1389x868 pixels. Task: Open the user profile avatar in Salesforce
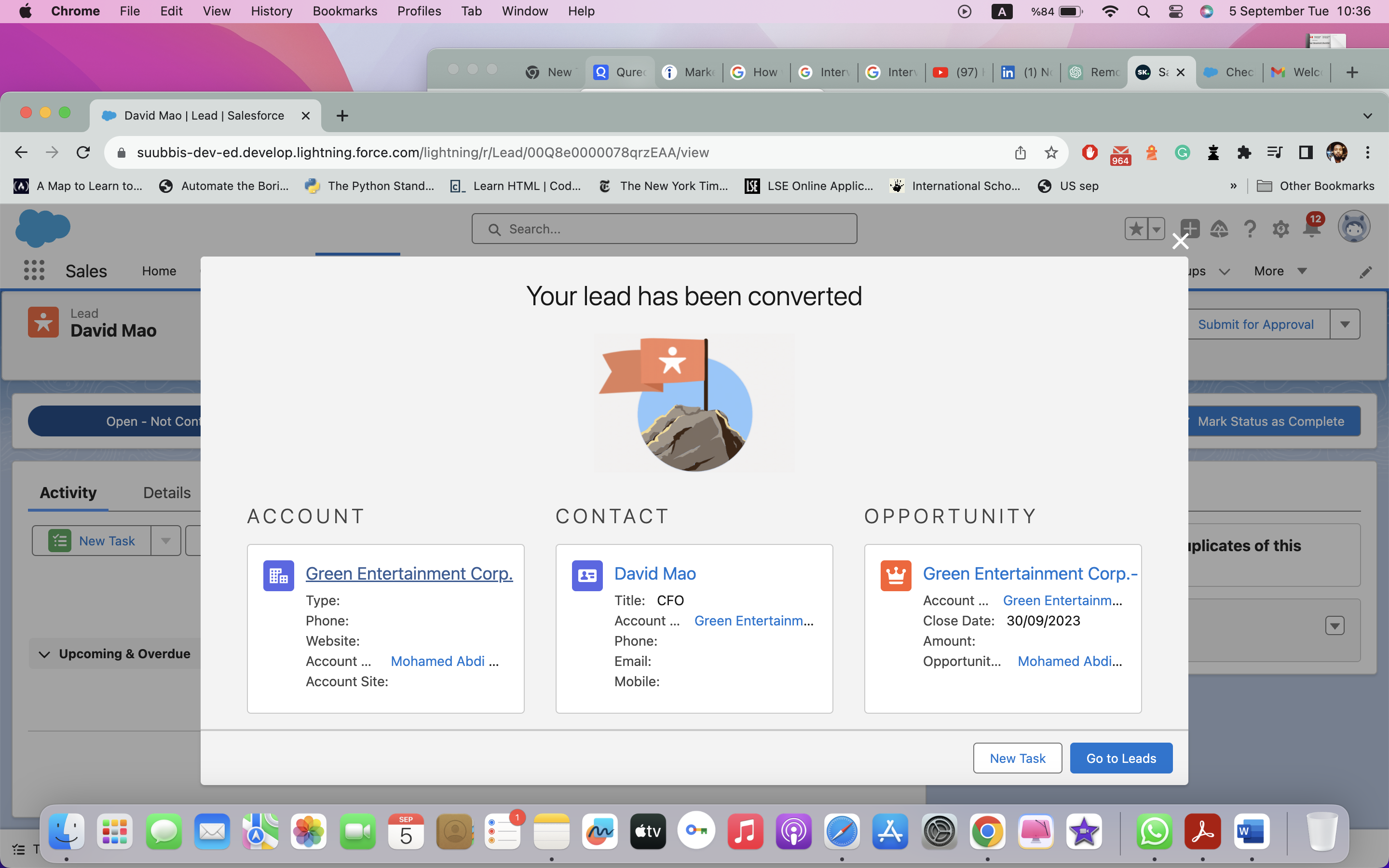coord(1354,227)
